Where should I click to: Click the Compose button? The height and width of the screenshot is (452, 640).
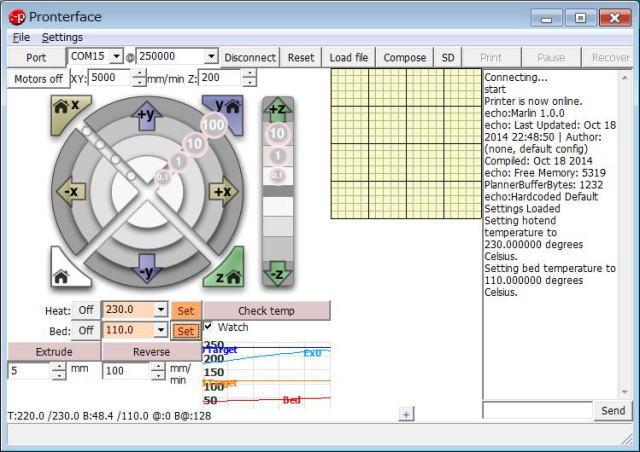(404, 58)
